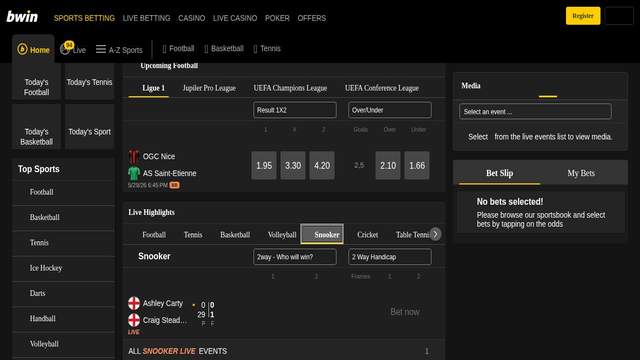Open the A-Z Sports hamburger menu
The height and width of the screenshot is (360, 640).
(119, 50)
